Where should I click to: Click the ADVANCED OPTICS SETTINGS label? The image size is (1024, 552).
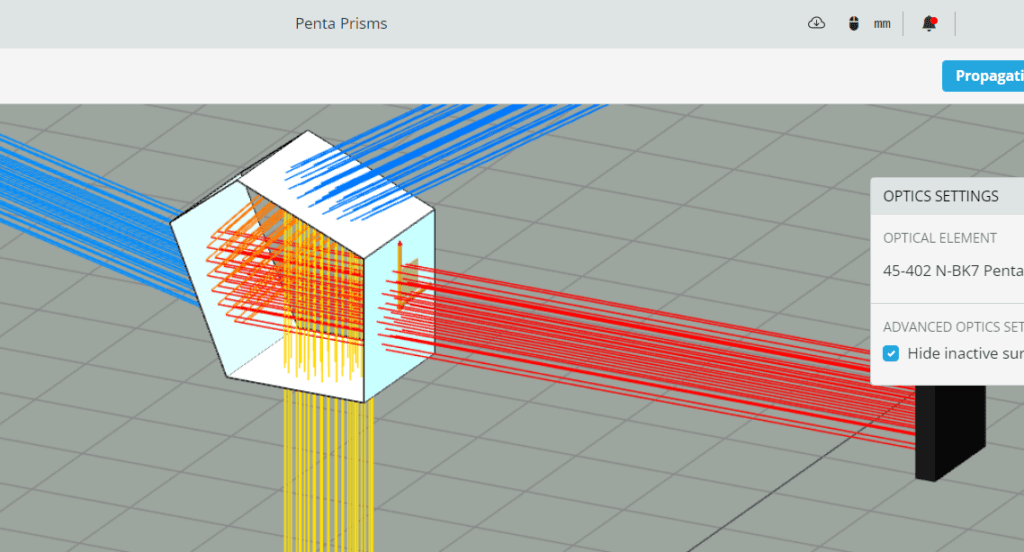coord(953,327)
